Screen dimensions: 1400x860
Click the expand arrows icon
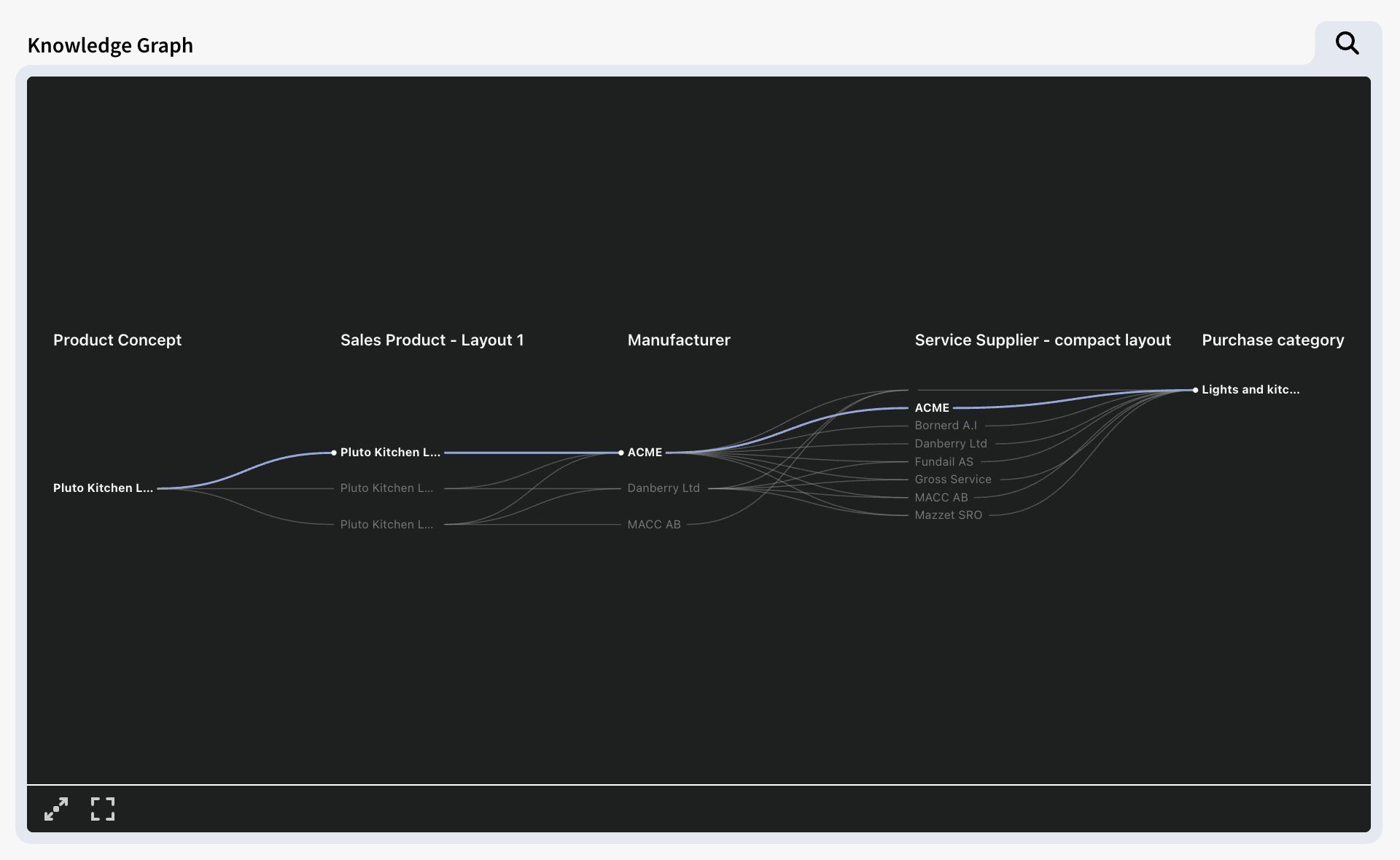point(56,808)
